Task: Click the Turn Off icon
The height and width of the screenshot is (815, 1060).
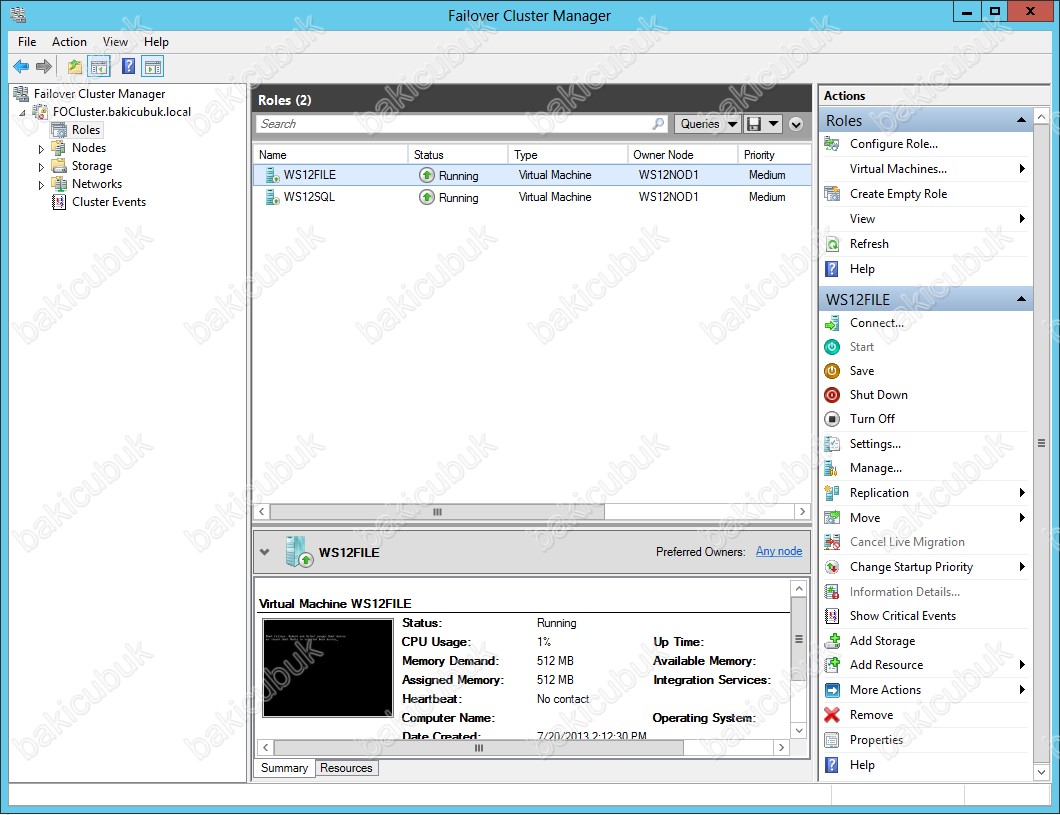Action: click(x=832, y=419)
